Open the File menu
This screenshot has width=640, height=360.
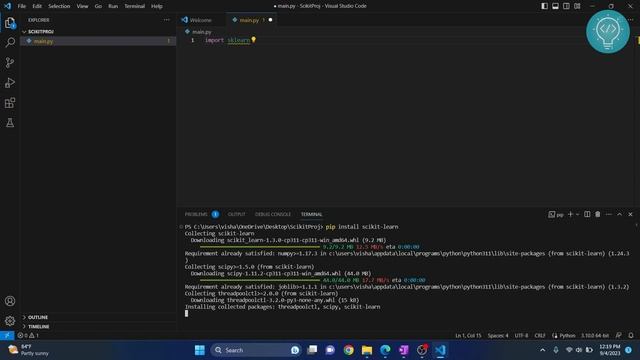22,6
